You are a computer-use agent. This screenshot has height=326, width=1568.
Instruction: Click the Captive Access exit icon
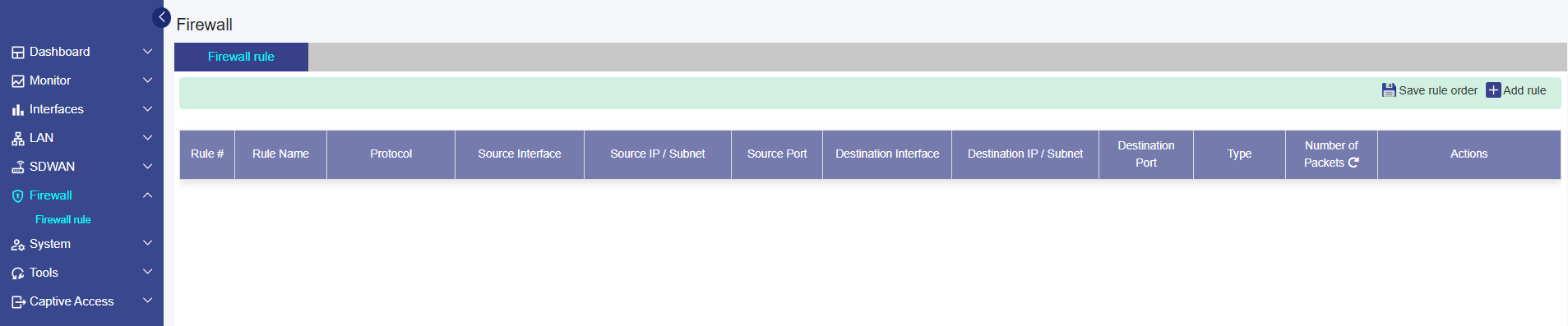click(x=18, y=302)
